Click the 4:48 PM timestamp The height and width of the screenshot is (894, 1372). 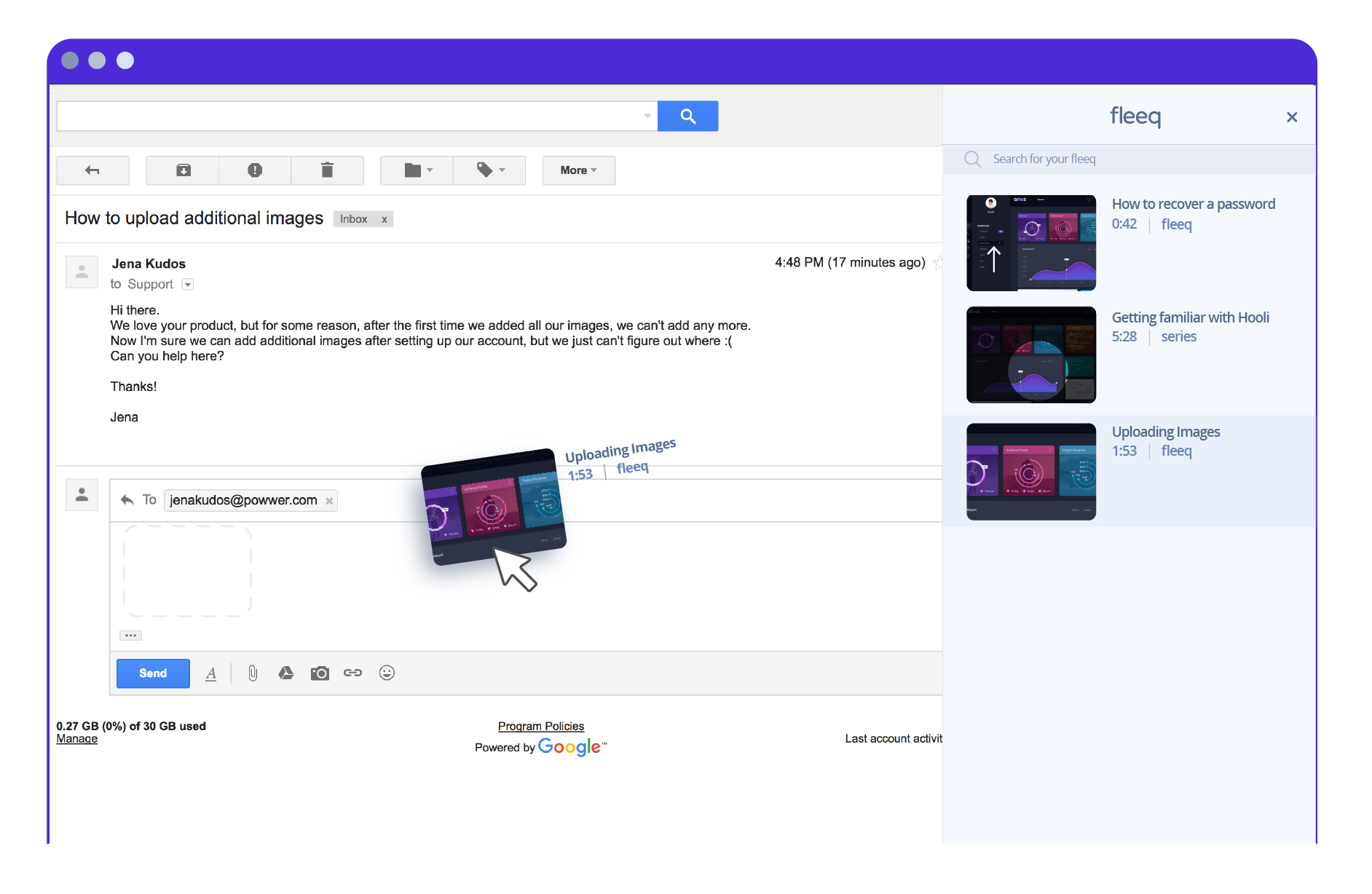tap(850, 263)
